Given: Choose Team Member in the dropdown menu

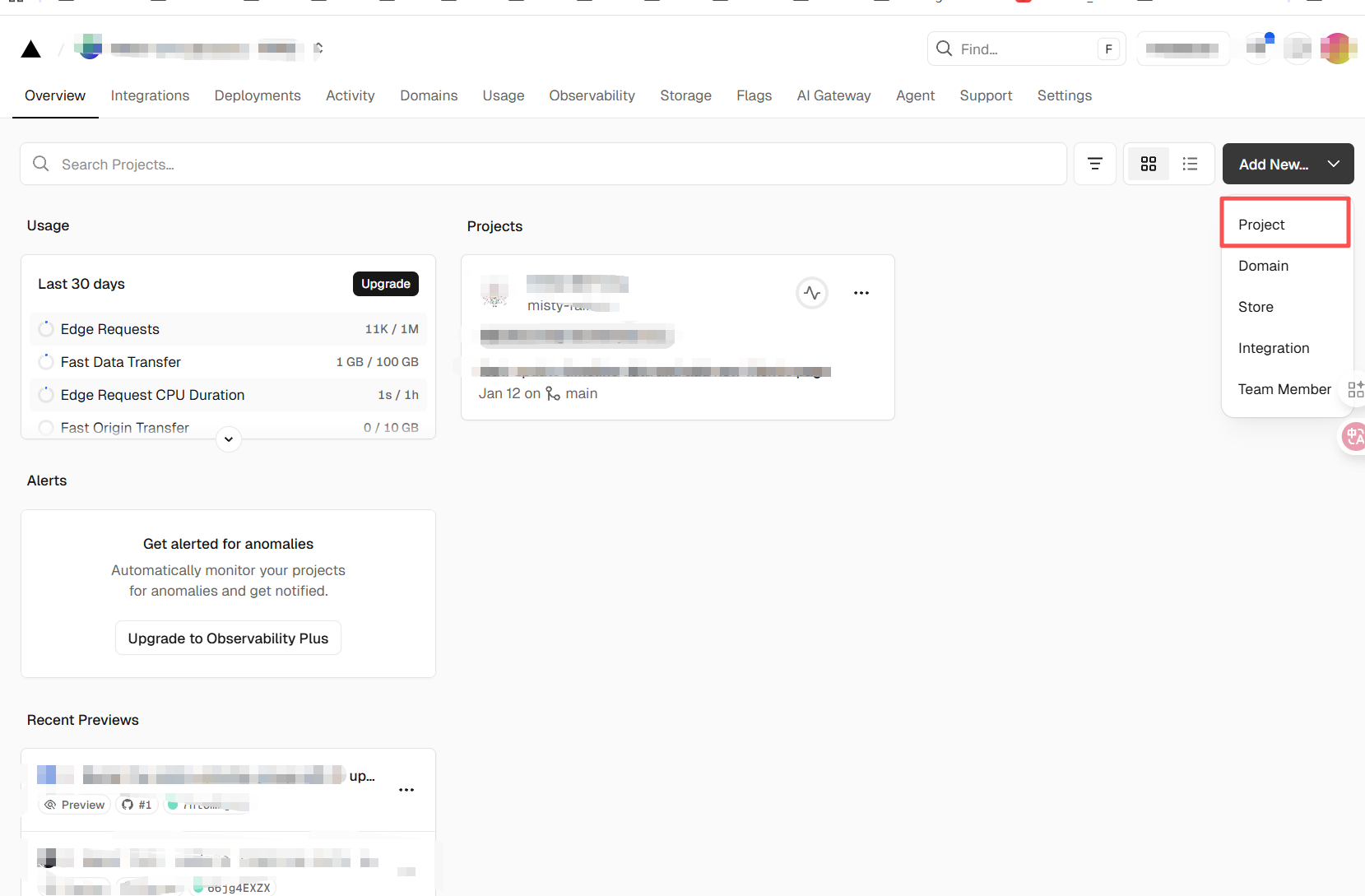Looking at the screenshot, I should (1284, 389).
